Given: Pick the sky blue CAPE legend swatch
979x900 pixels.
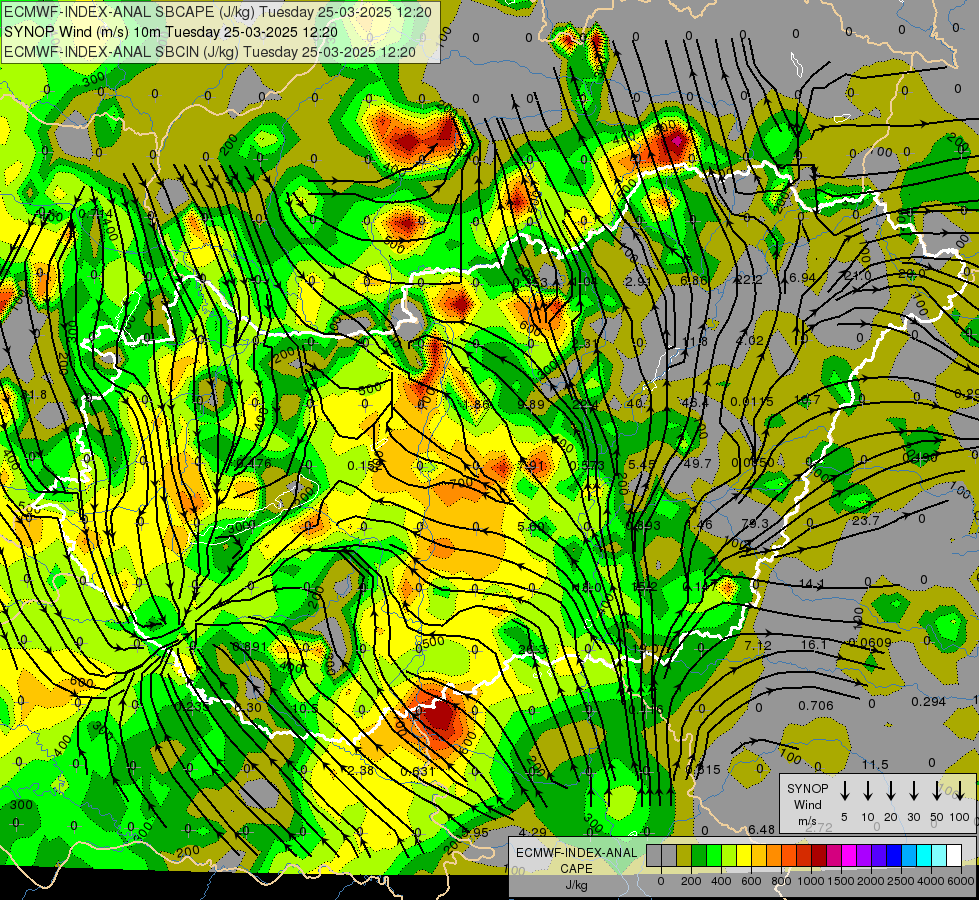Looking at the screenshot, I should coord(909,855).
